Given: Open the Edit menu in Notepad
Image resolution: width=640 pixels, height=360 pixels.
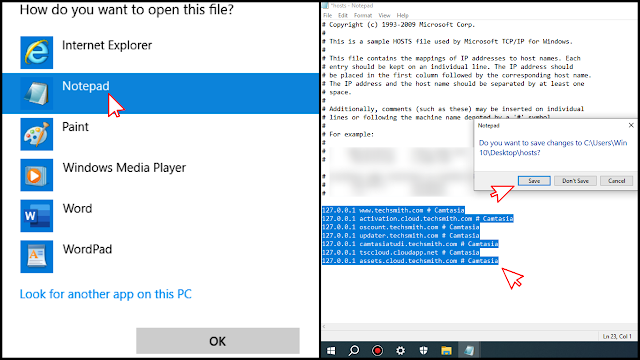Looking at the screenshot, I should tap(343, 16).
